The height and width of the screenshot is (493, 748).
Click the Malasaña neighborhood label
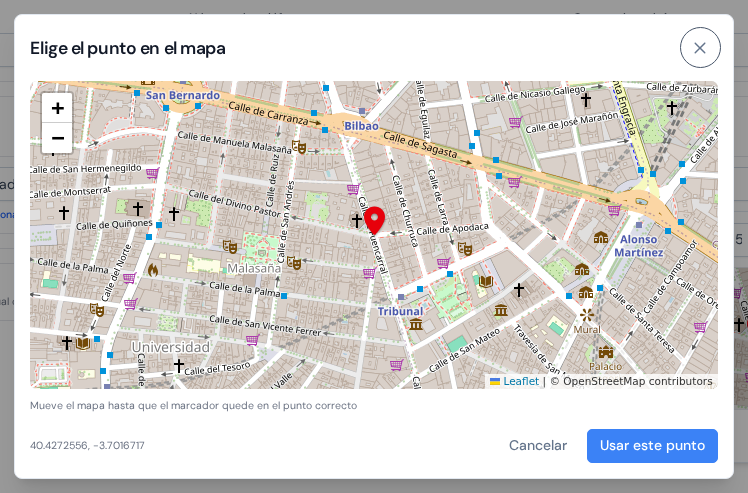point(254,269)
